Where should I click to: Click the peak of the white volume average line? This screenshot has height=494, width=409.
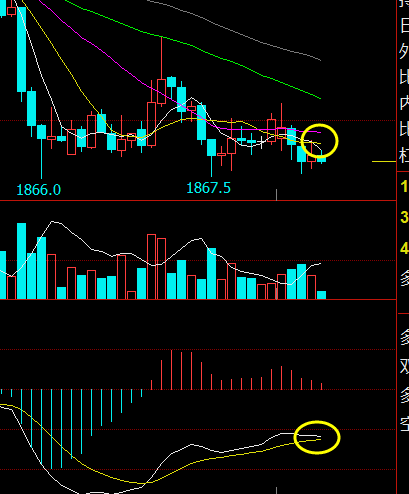(x=52, y=221)
